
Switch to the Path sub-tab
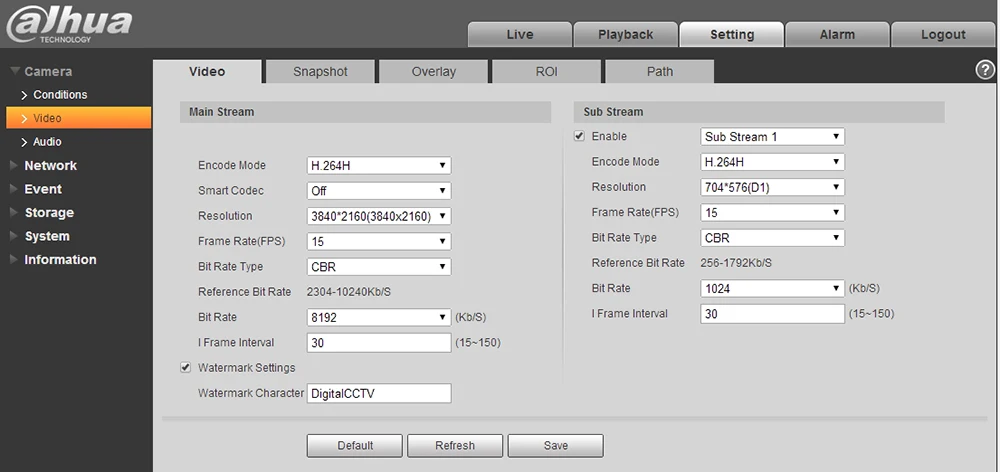click(659, 71)
